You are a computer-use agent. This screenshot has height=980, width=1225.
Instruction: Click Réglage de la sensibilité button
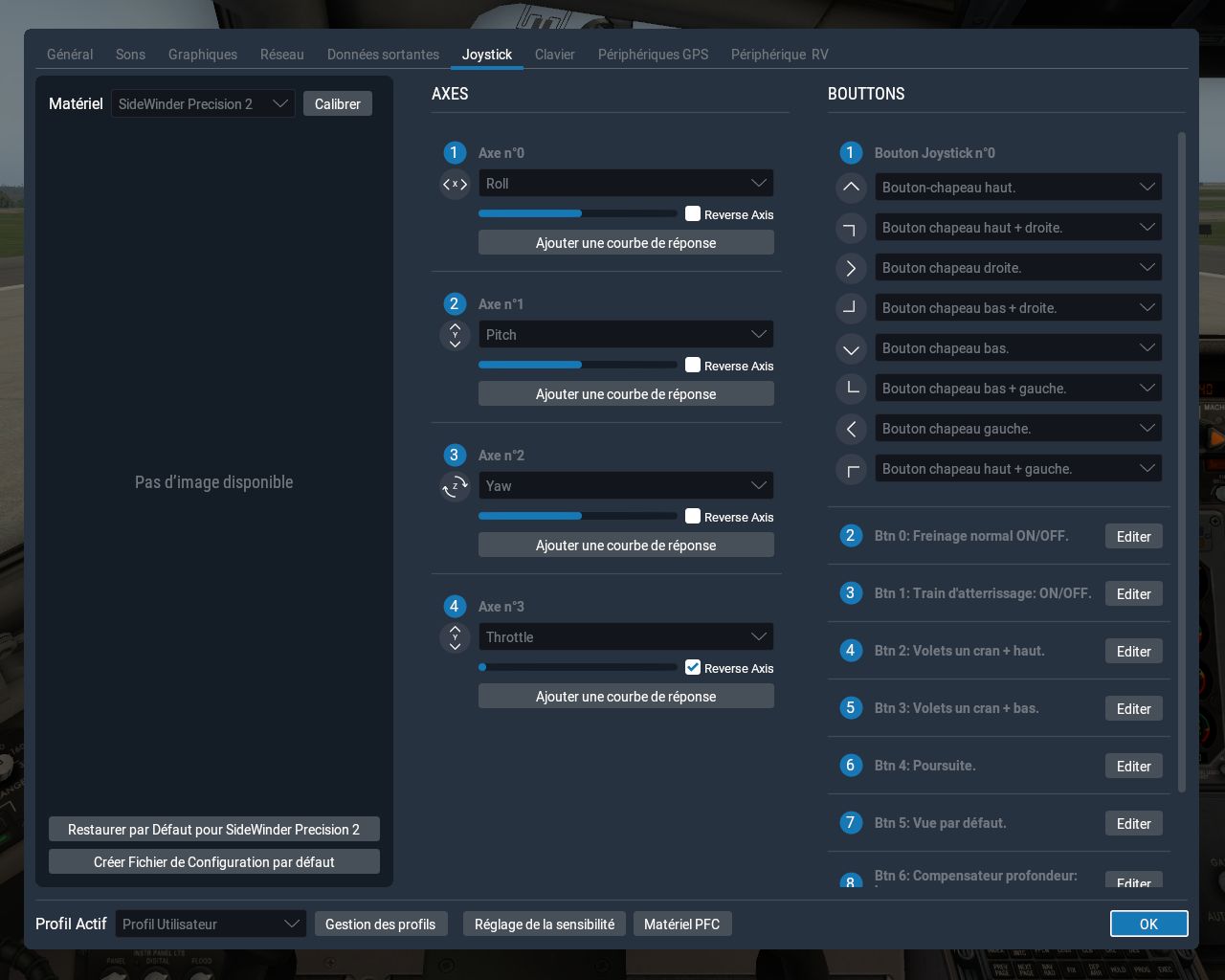[545, 924]
